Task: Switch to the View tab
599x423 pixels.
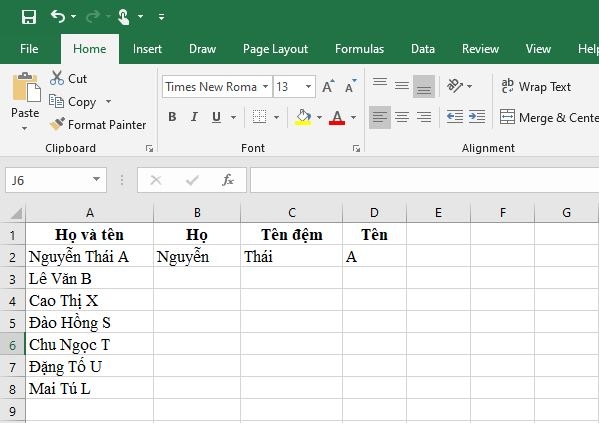Action: click(x=538, y=49)
